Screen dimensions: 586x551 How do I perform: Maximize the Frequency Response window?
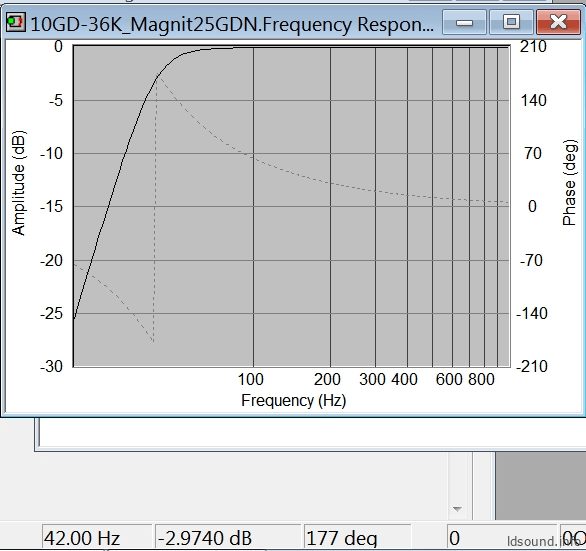pyautogui.click(x=511, y=22)
